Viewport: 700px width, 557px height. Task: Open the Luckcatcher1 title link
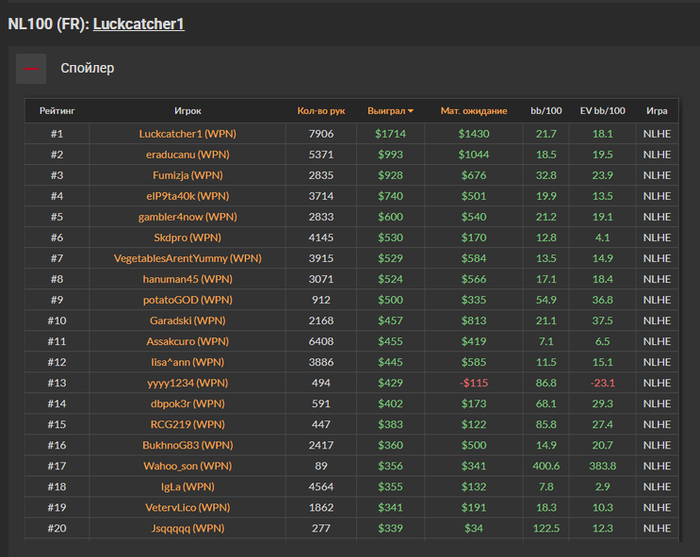point(138,24)
